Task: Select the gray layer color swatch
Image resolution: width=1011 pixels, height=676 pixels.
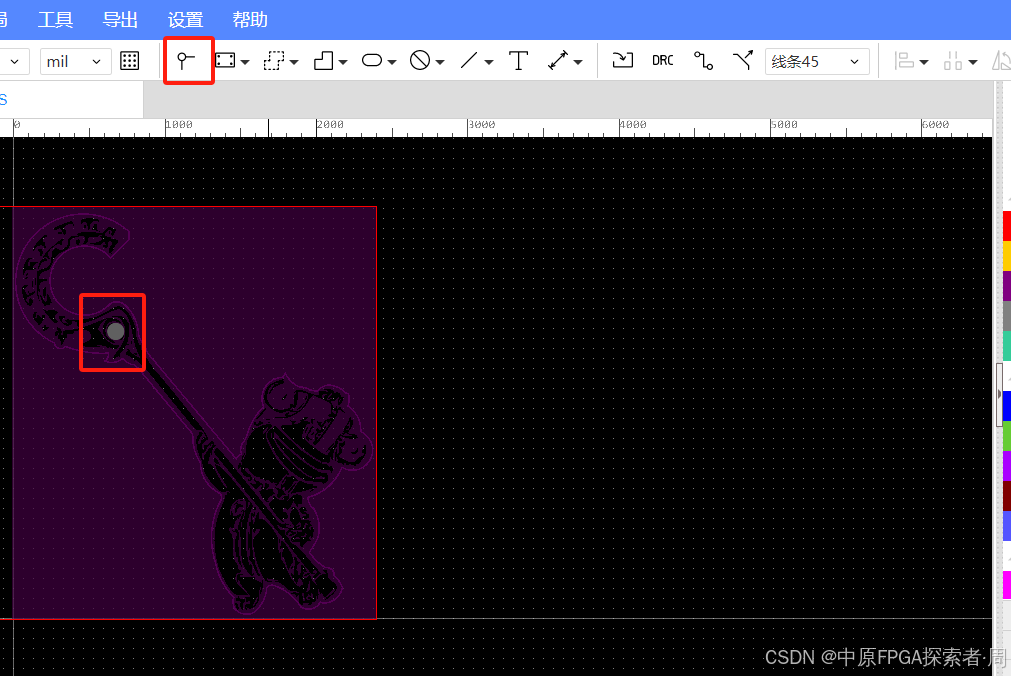Action: [1006, 316]
